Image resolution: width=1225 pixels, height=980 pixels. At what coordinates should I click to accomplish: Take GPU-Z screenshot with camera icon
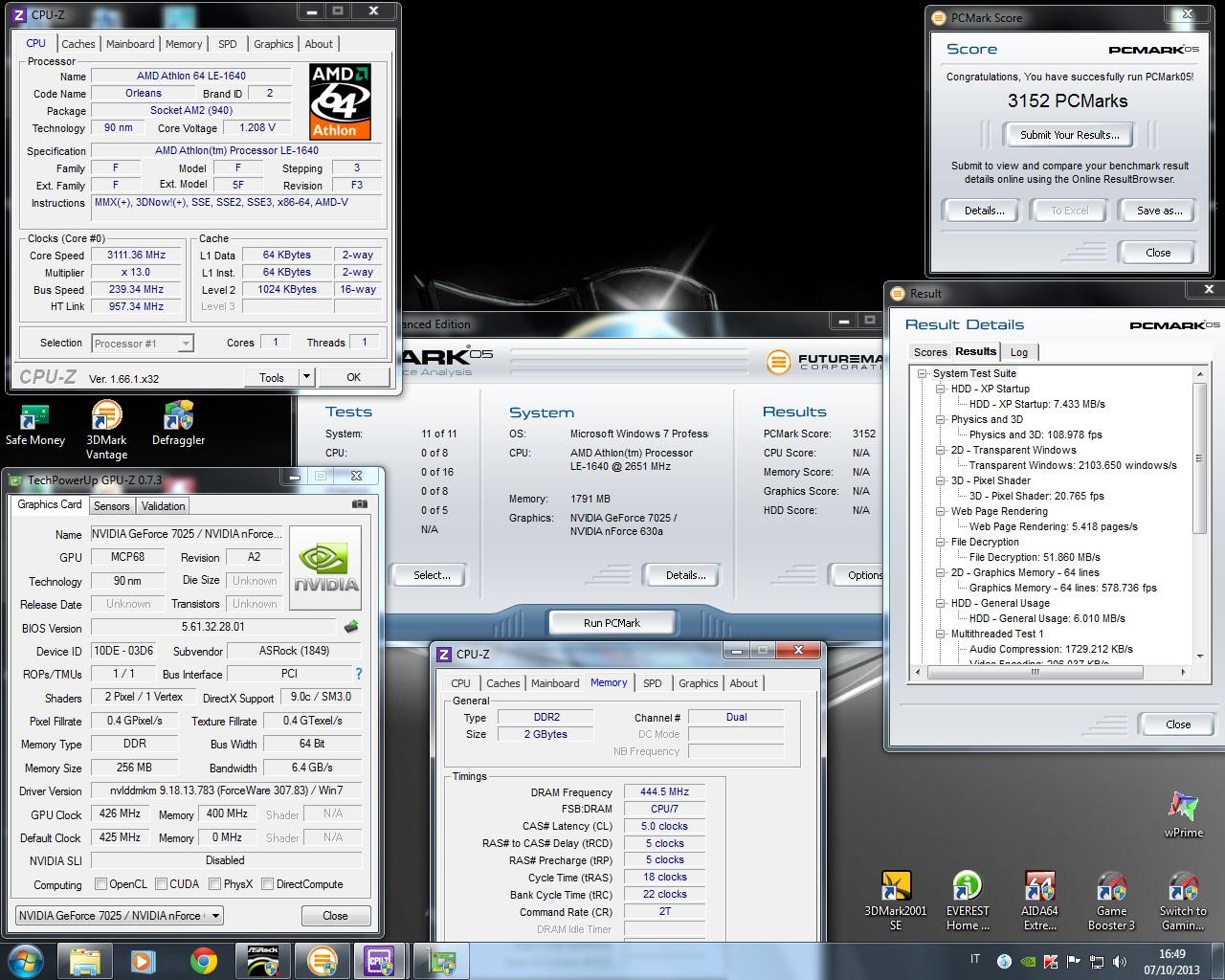click(x=359, y=503)
